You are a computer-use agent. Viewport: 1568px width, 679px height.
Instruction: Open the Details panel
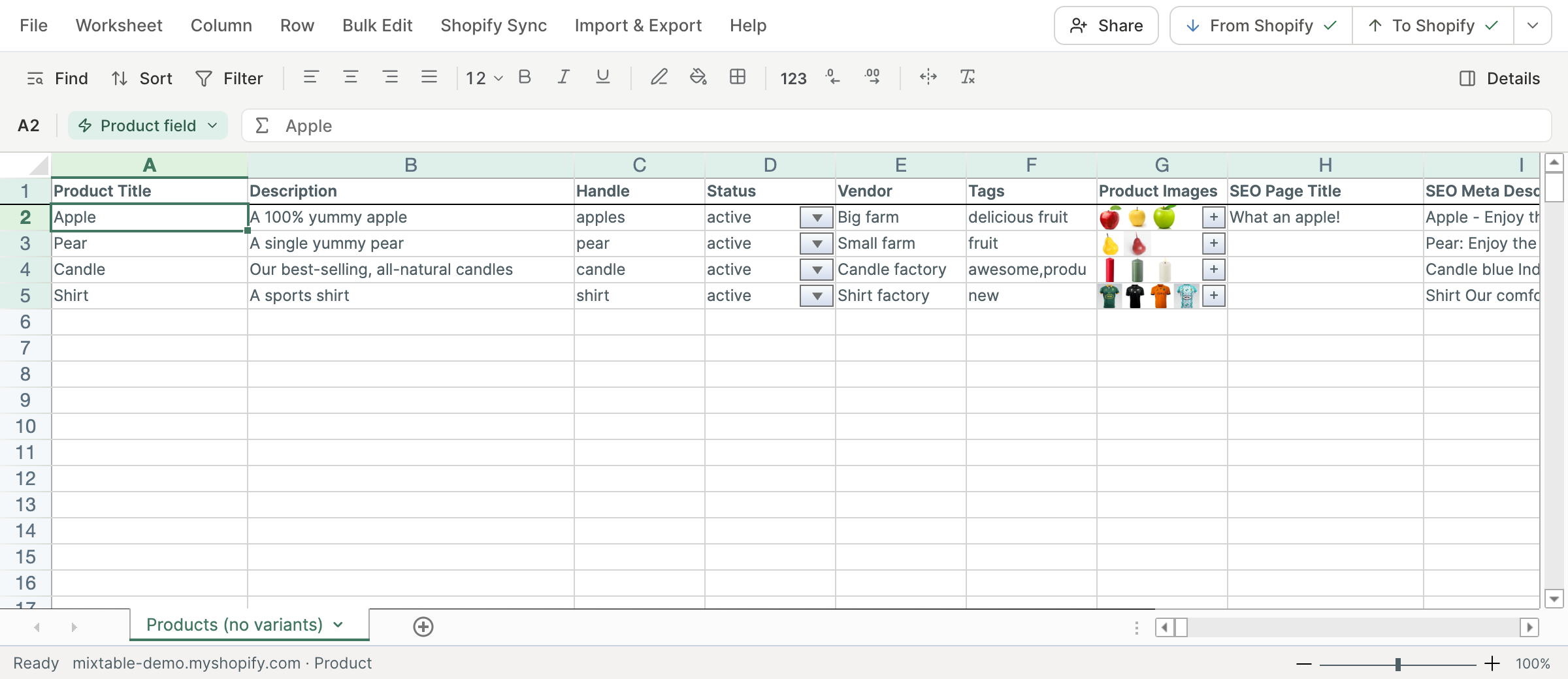[x=1500, y=78]
